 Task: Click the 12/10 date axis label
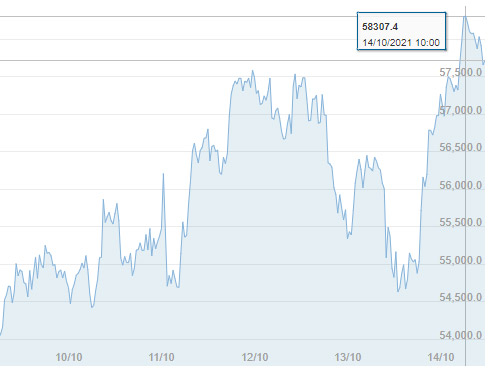[255, 357]
